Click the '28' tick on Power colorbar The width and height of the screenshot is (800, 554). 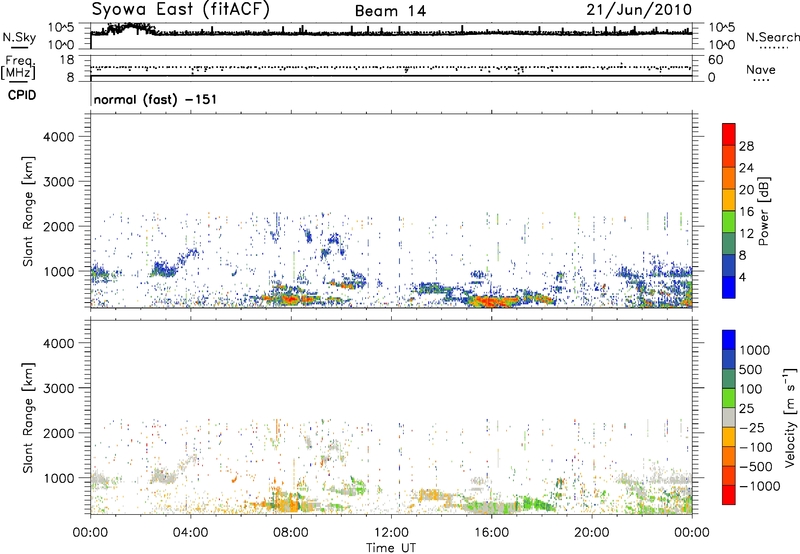[x=746, y=146]
